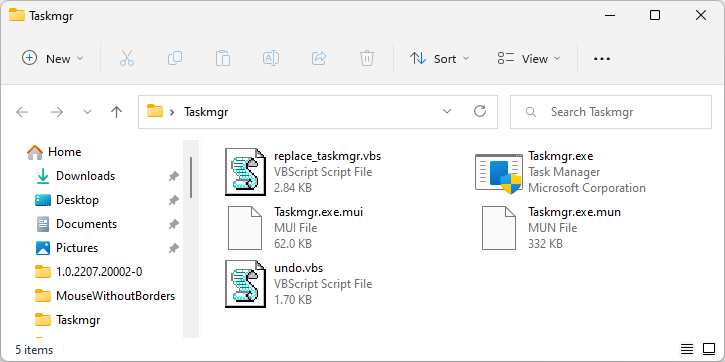This screenshot has width=725, height=362.
Task: Click the pin icon next to Downloads
Action: tap(173, 176)
